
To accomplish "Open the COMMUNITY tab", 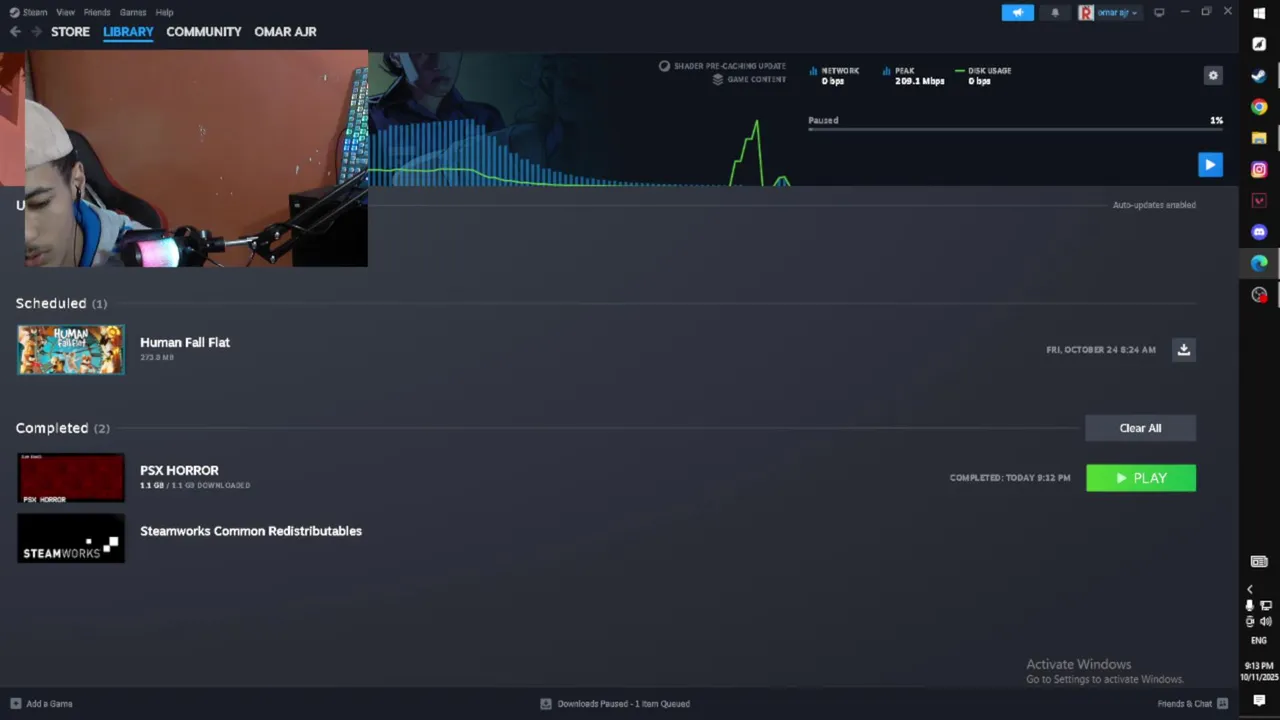I will click(204, 32).
